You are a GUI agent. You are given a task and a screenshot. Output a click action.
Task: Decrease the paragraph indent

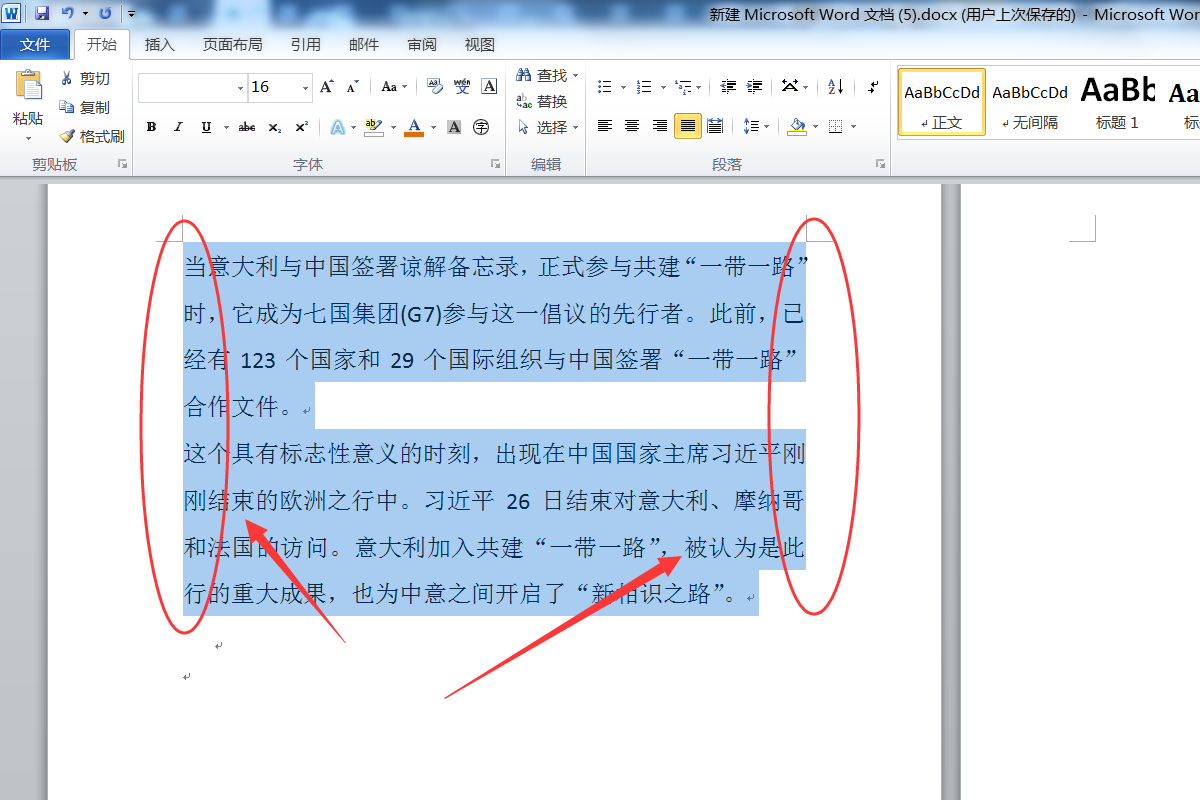(x=728, y=87)
